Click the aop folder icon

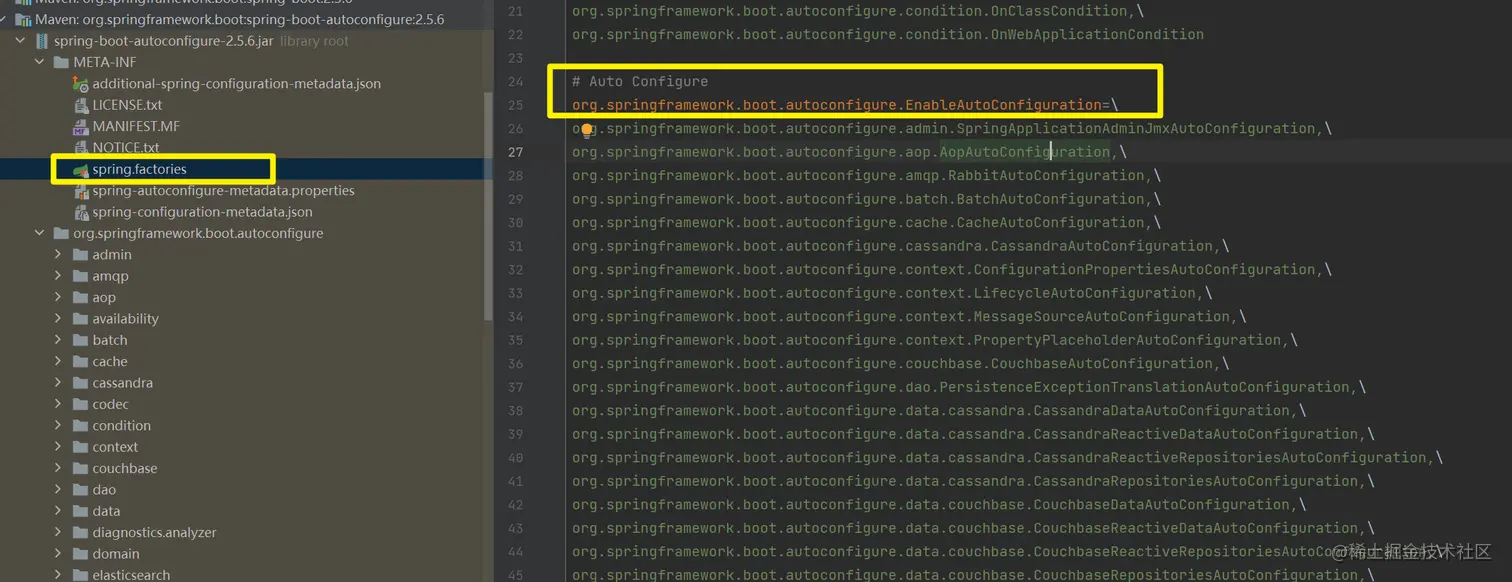81,297
